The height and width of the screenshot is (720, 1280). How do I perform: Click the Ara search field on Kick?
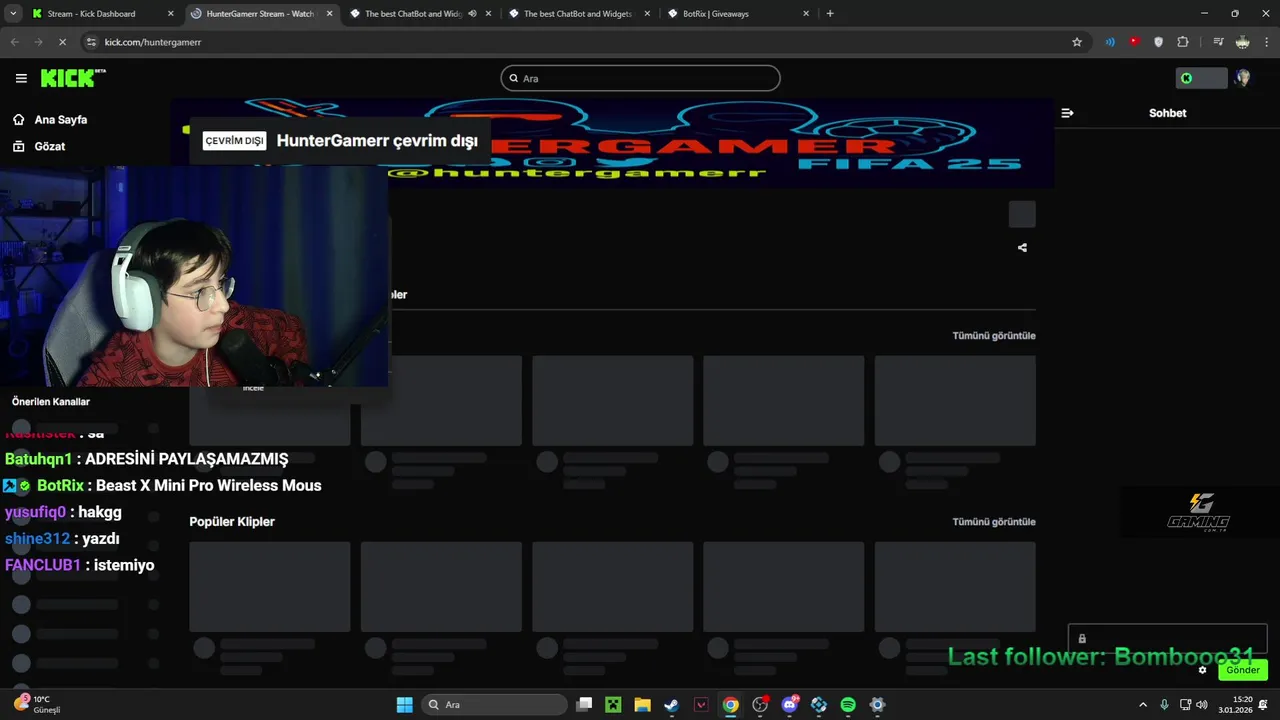[x=640, y=78]
